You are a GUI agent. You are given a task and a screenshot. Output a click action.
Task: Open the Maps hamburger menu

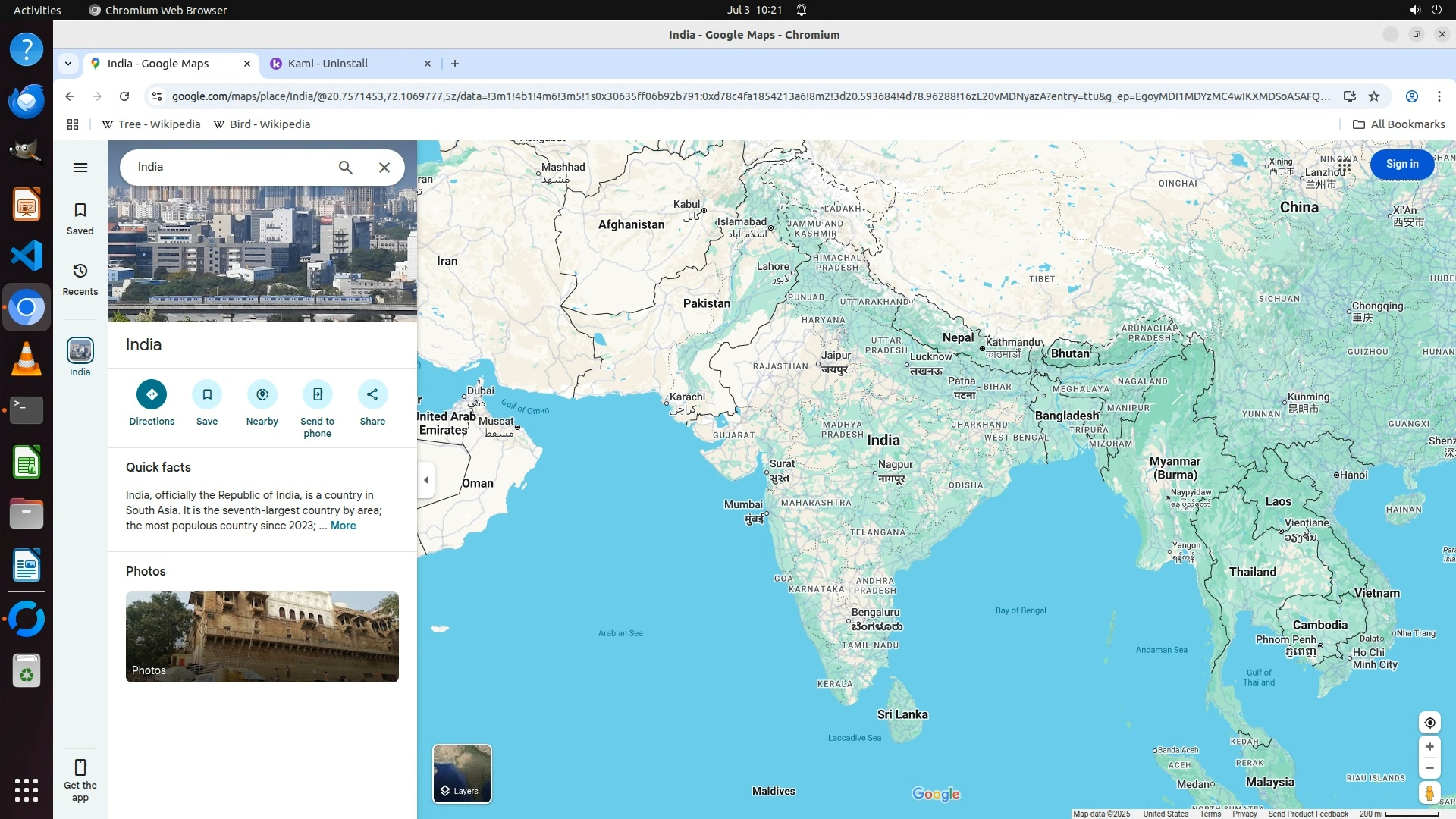coord(80,168)
